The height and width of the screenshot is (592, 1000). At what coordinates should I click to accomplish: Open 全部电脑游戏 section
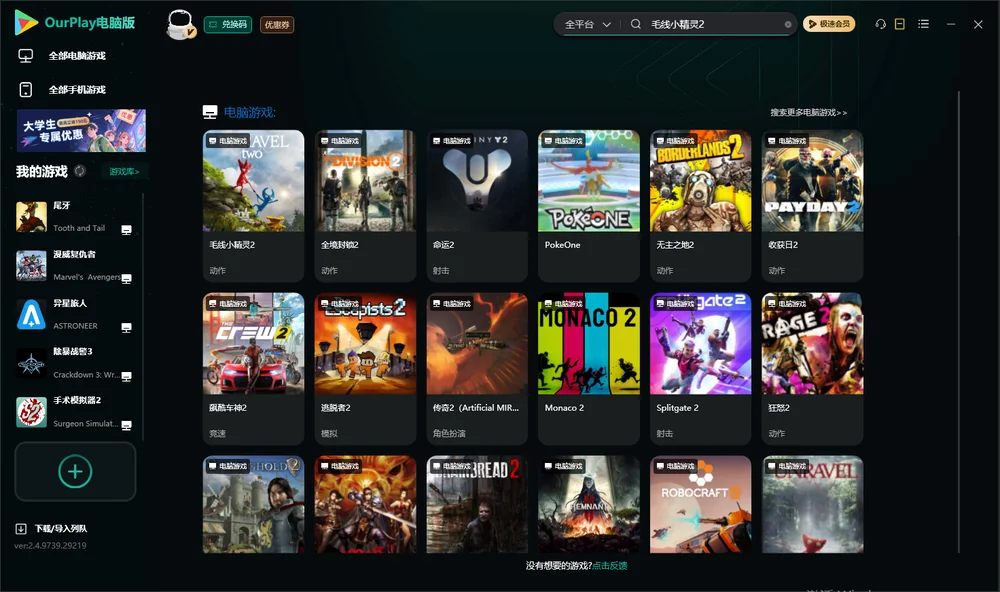tap(78, 56)
